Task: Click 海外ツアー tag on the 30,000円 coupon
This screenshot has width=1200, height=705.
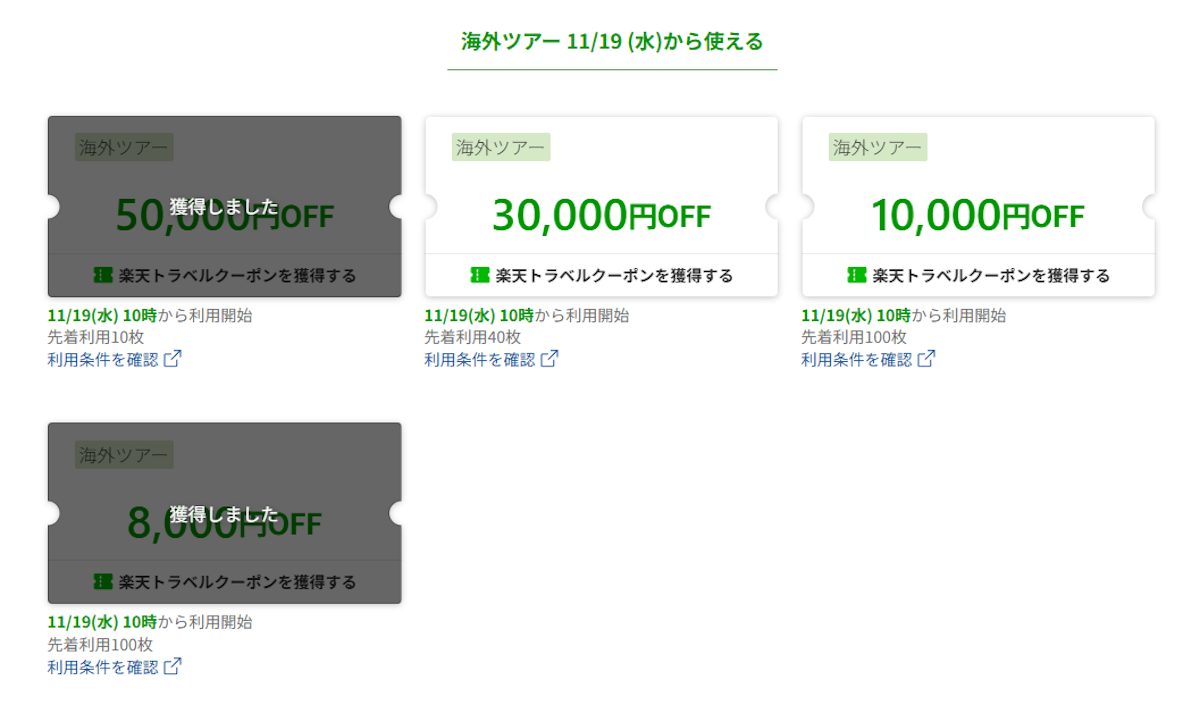Action: (501, 148)
